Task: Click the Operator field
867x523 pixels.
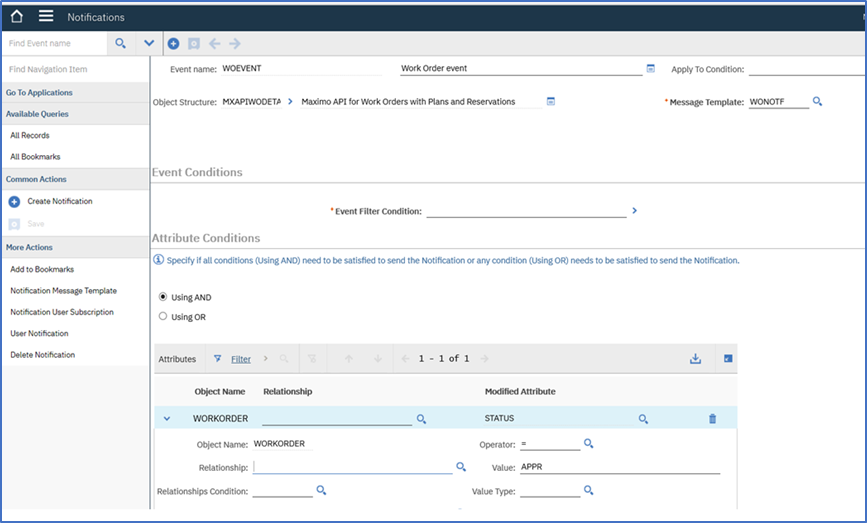Action: pos(550,444)
